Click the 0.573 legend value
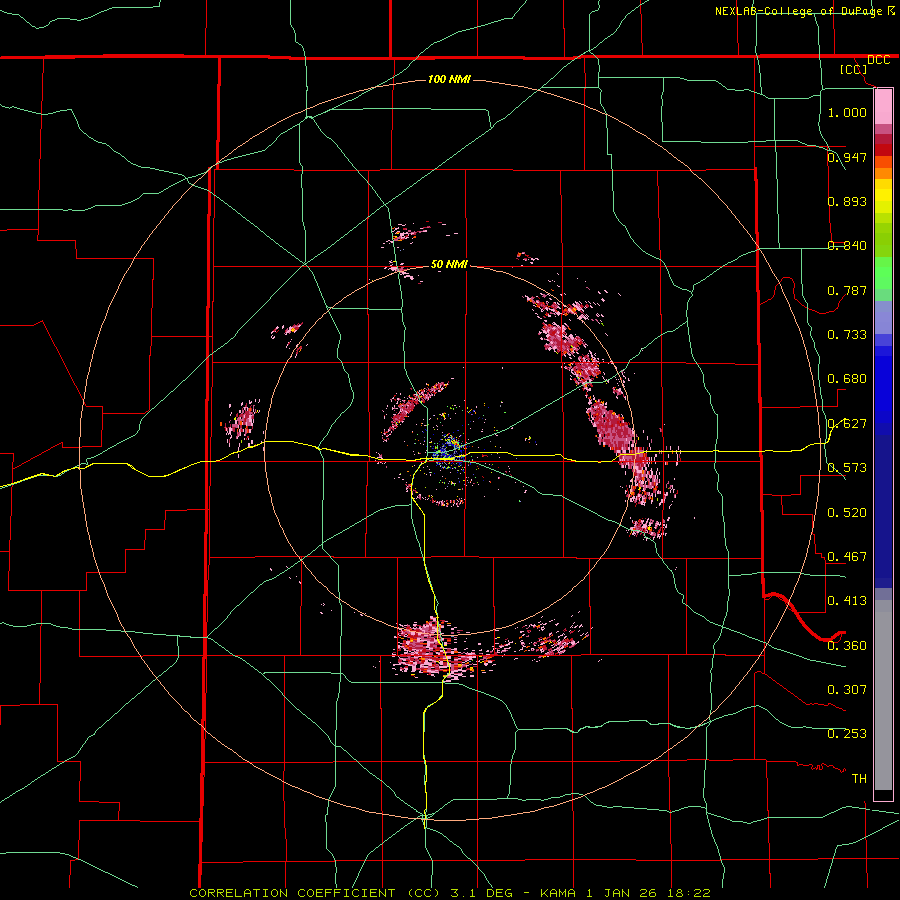The height and width of the screenshot is (900, 900). click(847, 468)
